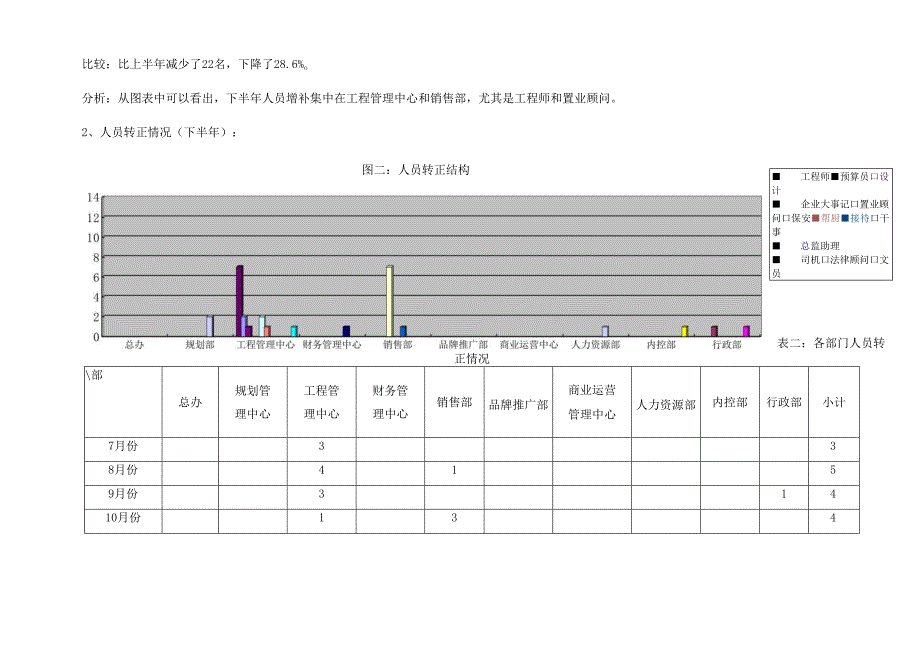Select value 1 in 10月份 工程管理中心 cell
This screenshot has height=651, width=920.
[322, 518]
